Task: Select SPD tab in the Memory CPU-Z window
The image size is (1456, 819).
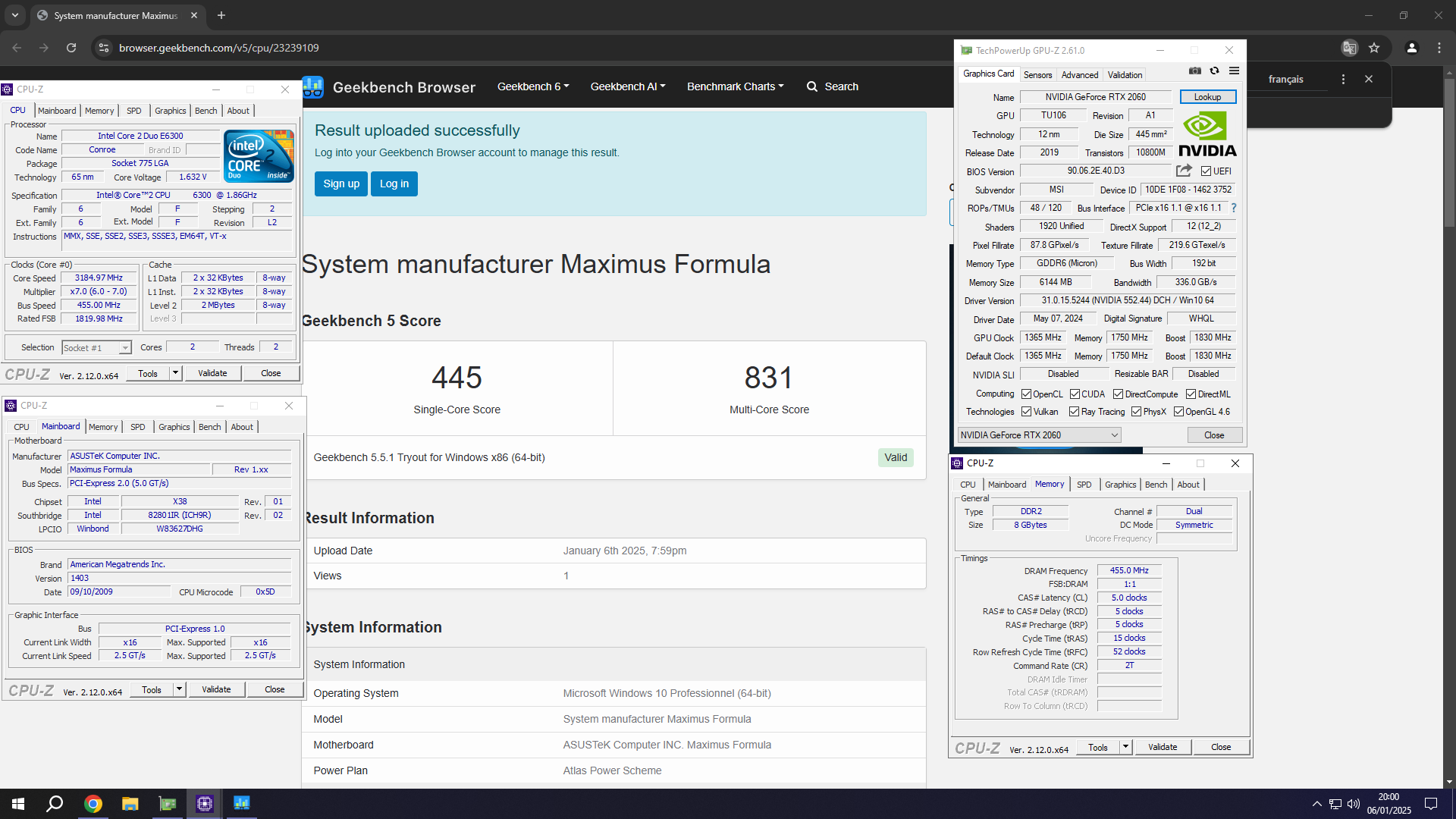Action: click(x=1084, y=485)
